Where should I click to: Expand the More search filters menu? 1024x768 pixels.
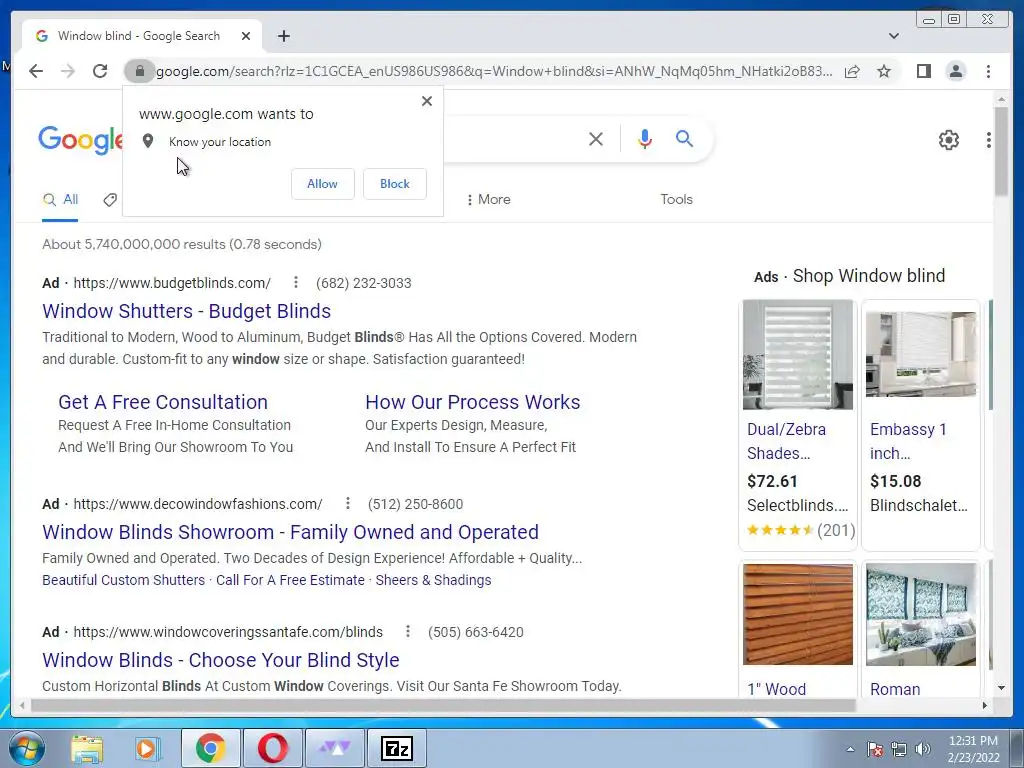coord(488,199)
